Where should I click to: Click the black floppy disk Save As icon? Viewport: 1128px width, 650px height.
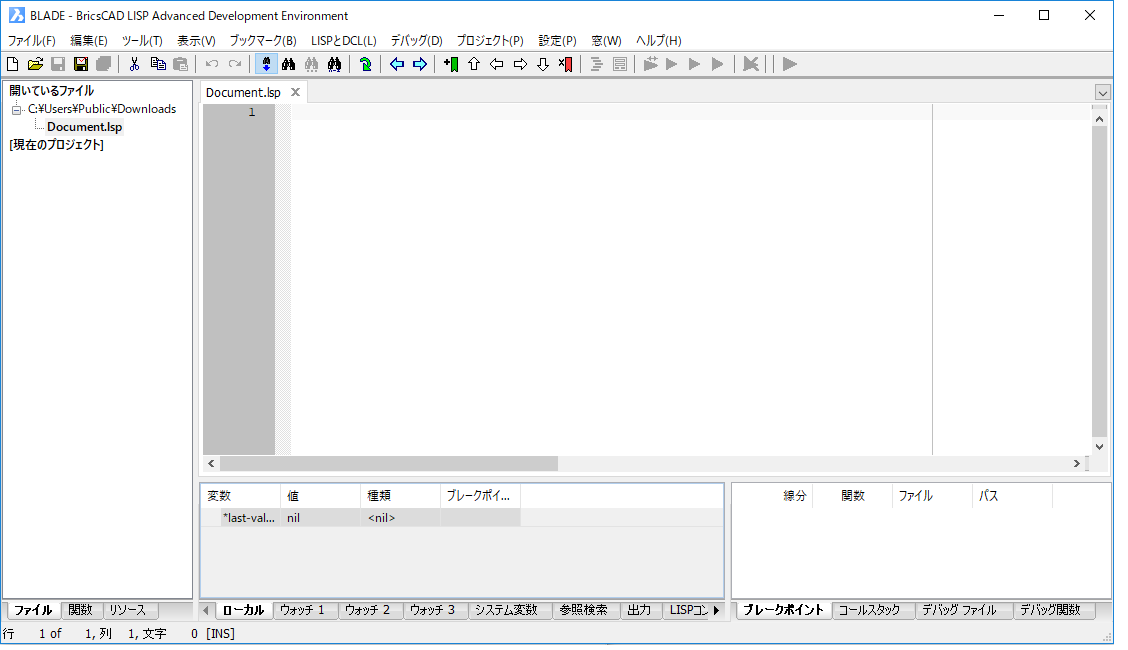pos(81,64)
